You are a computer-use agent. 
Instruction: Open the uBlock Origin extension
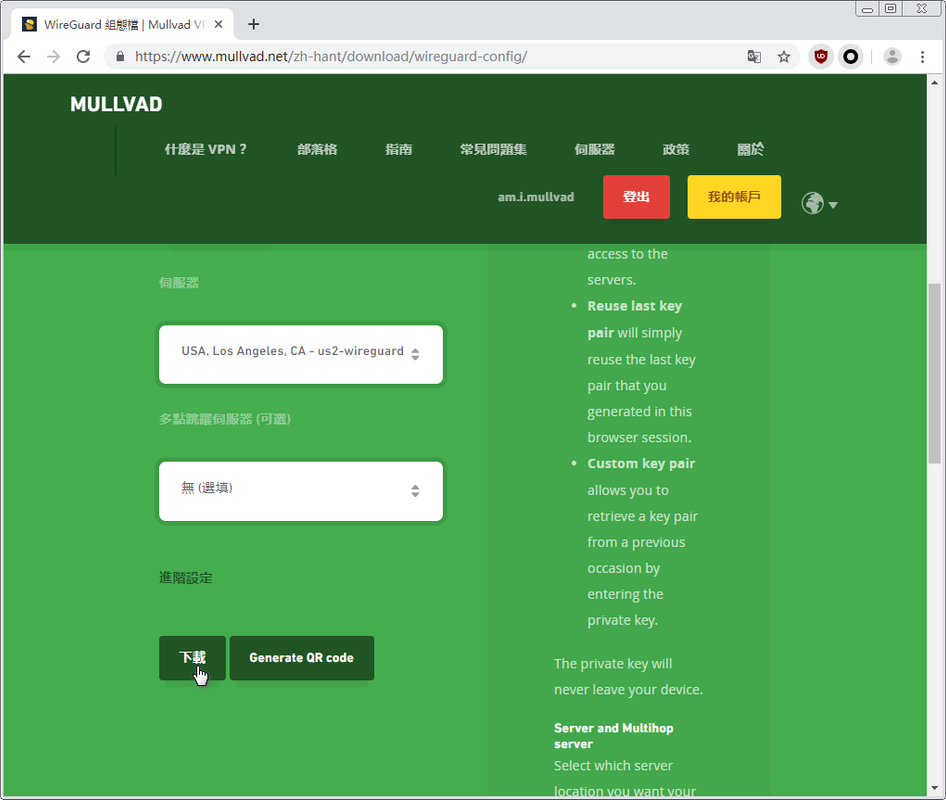pos(821,57)
